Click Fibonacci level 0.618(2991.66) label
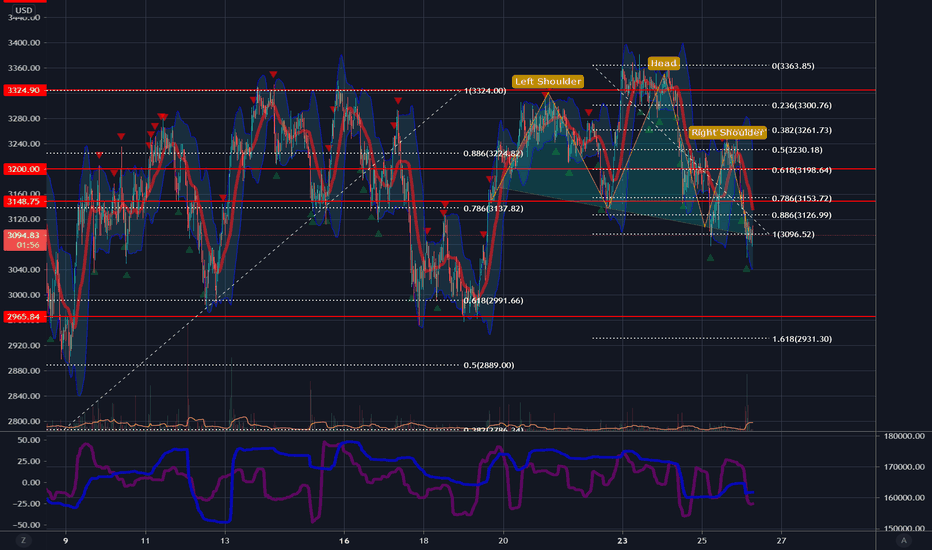The image size is (932, 550). tap(493, 301)
